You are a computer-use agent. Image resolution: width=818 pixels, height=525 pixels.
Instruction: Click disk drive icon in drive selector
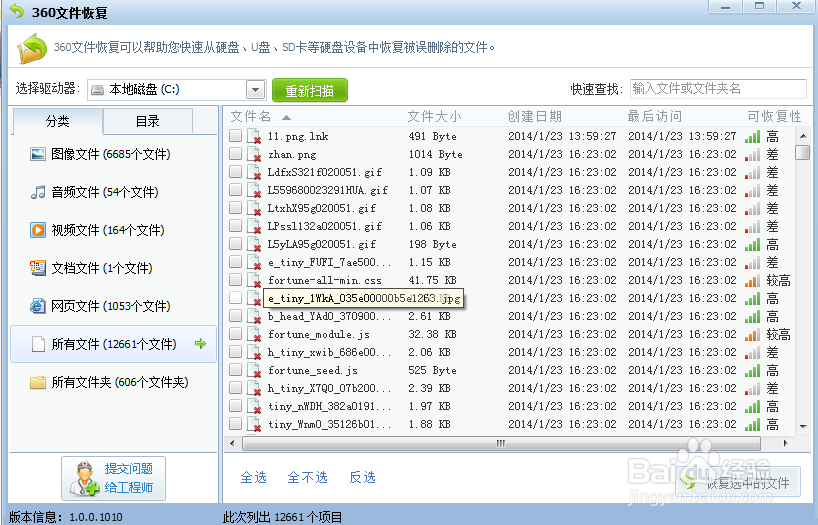click(x=98, y=90)
